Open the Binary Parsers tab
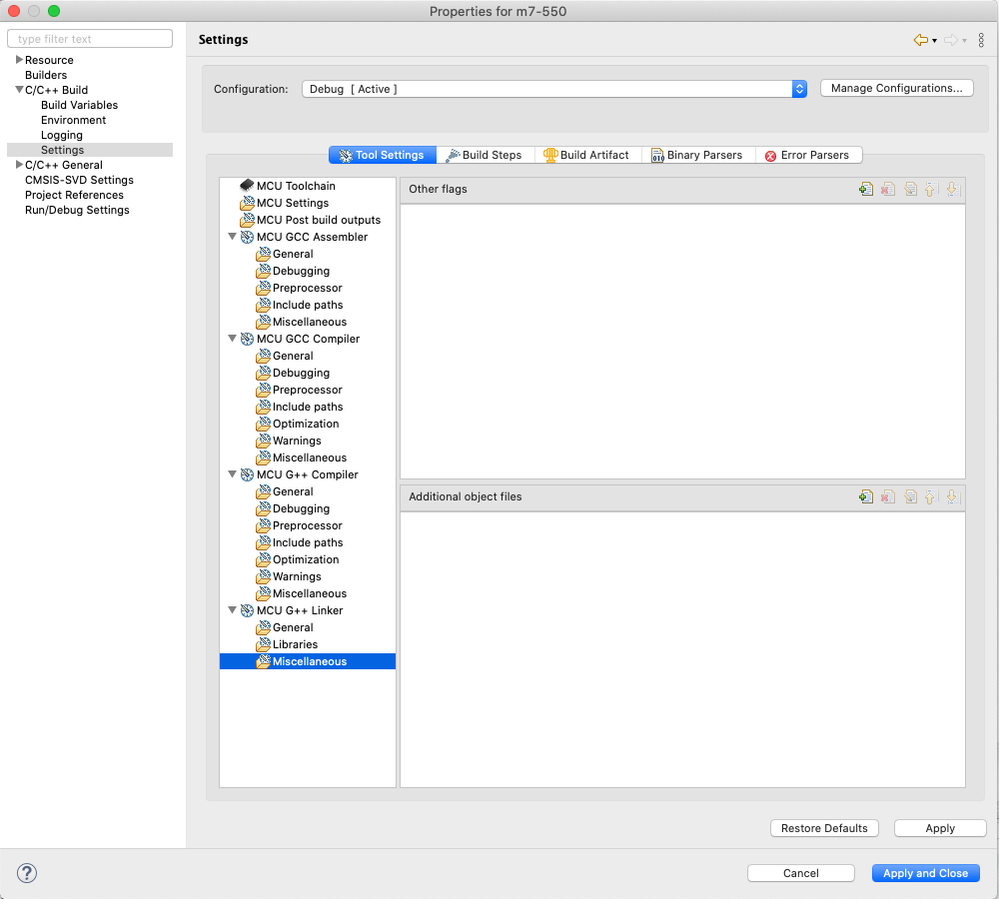 point(697,155)
